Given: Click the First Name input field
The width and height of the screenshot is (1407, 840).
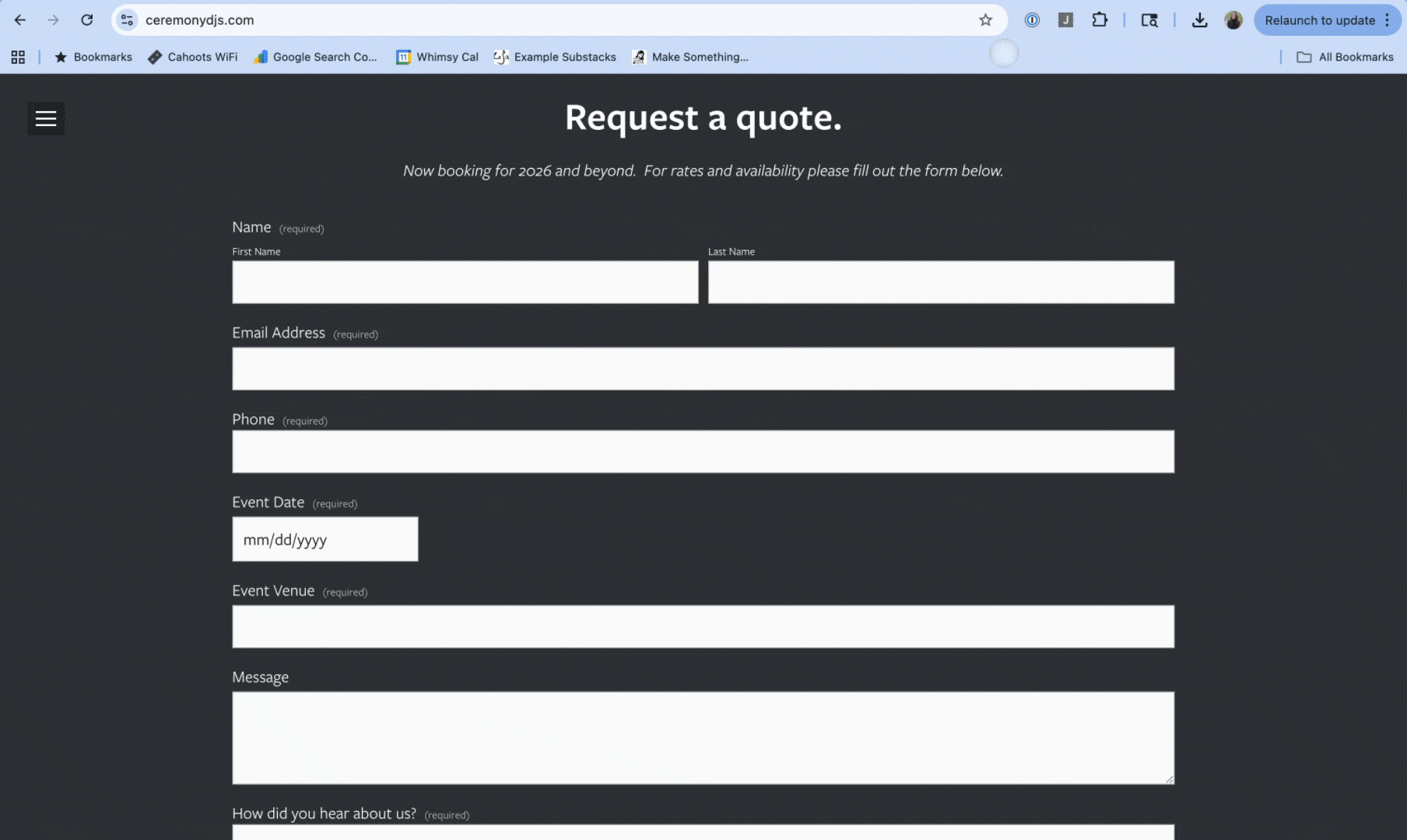Looking at the screenshot, I should [x=465, y=282].
